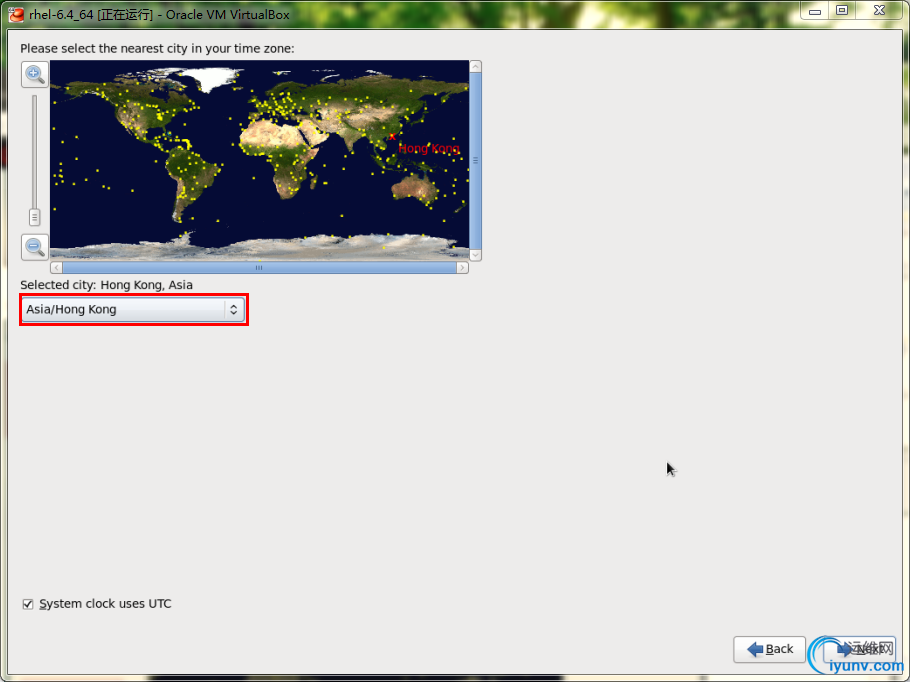Click the map vertical scrollbar down arrow
This screenshot has width=910, height=682.
[475, 255]
